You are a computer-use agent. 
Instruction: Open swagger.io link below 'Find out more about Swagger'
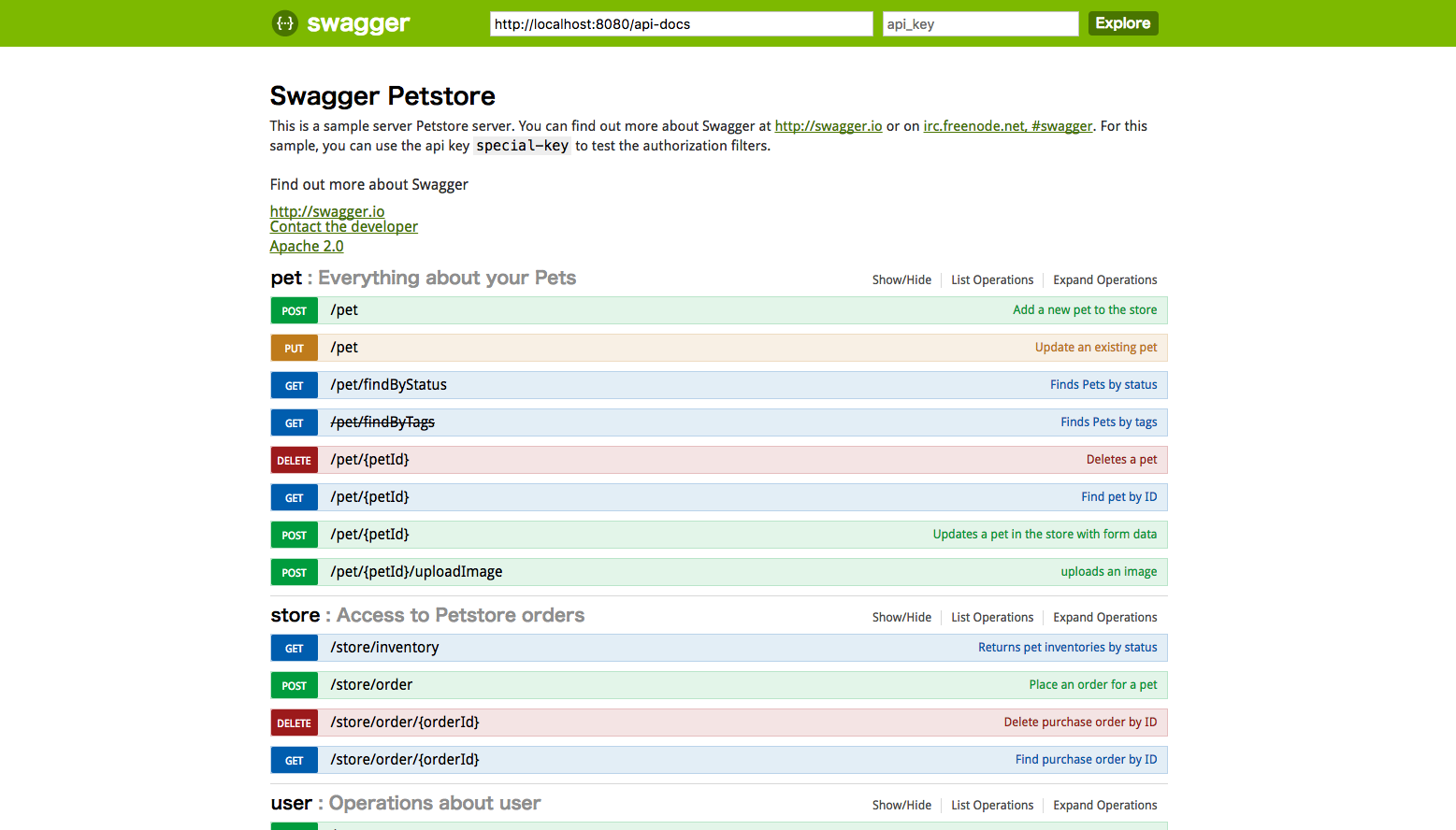327,211
